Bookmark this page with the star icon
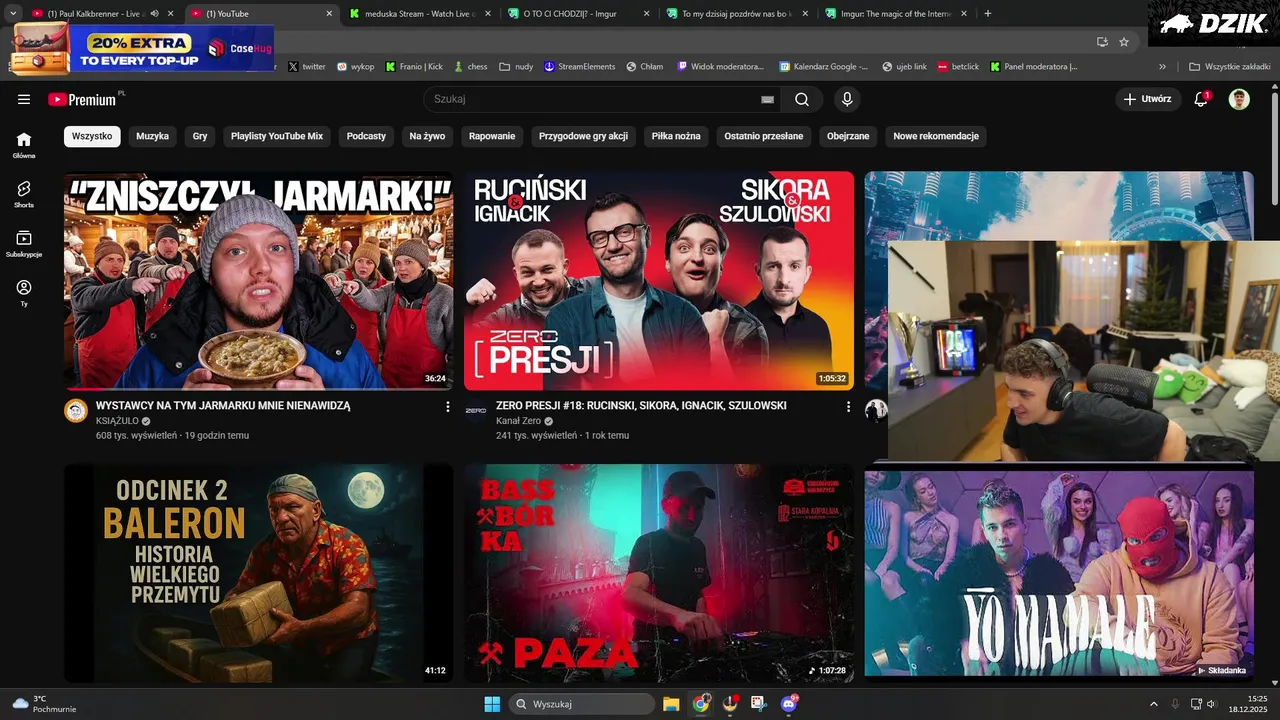 pos(1124,42)
